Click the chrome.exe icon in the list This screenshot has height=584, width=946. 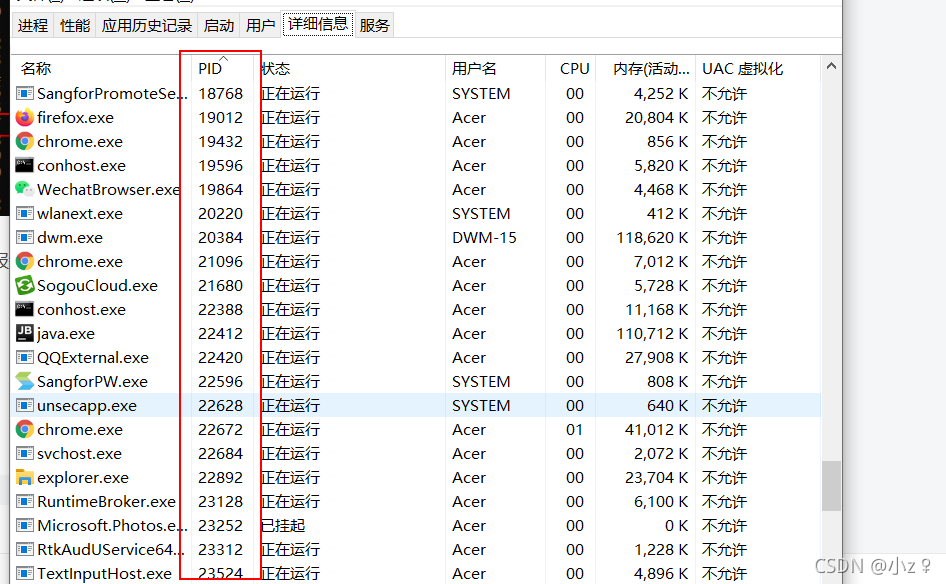click(27, 141)
